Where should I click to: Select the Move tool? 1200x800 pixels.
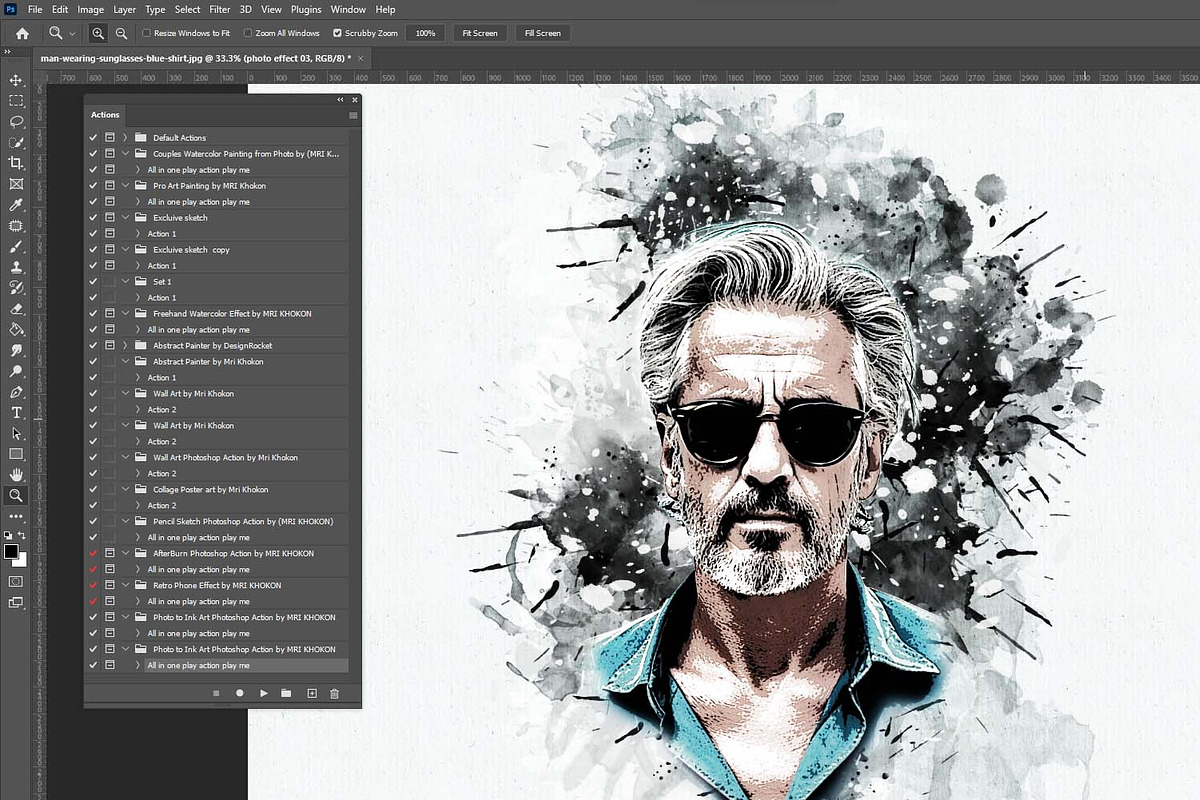coord(16,80)
